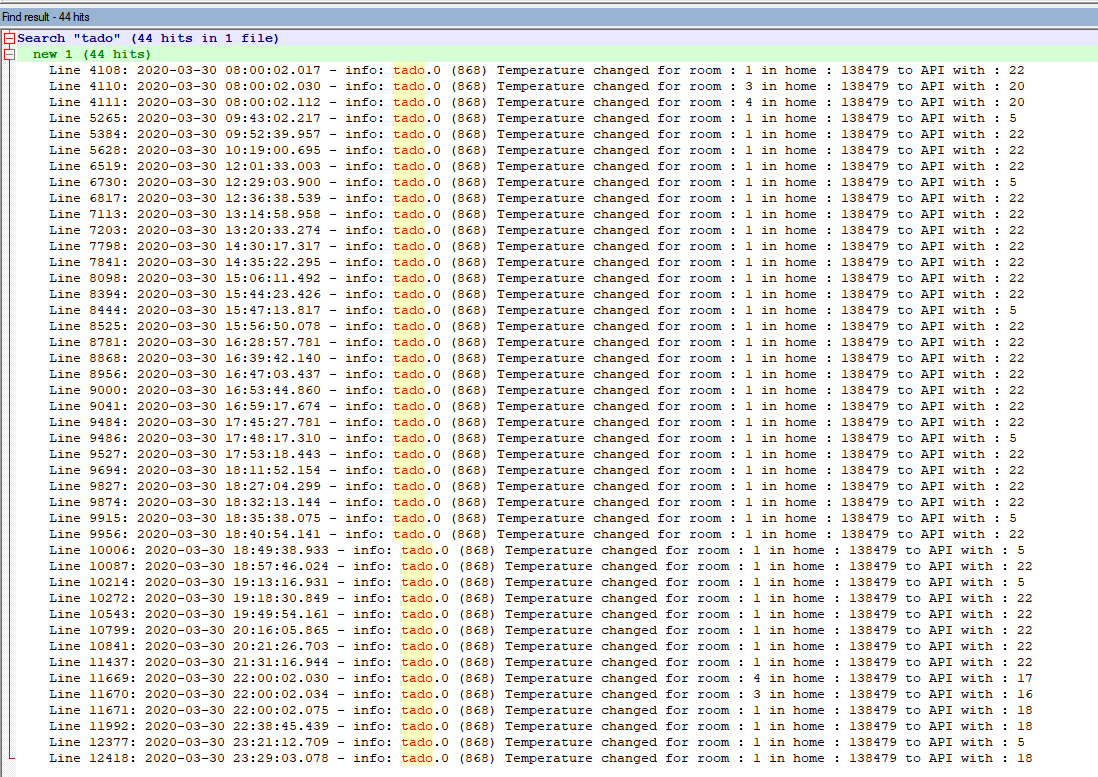This screenshot has height=777, width=1098.
Task: Select result Line 12418 at 23:29:03.078
Action: click(x=541, y=759)
